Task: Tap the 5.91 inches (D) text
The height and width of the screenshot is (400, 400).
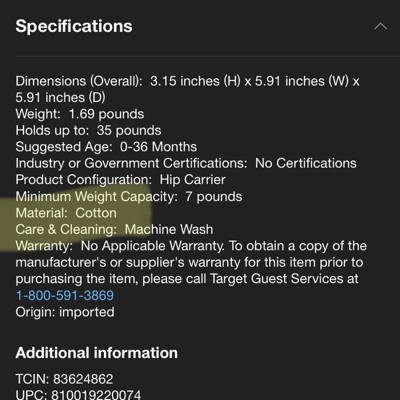Action: point(60,97)
